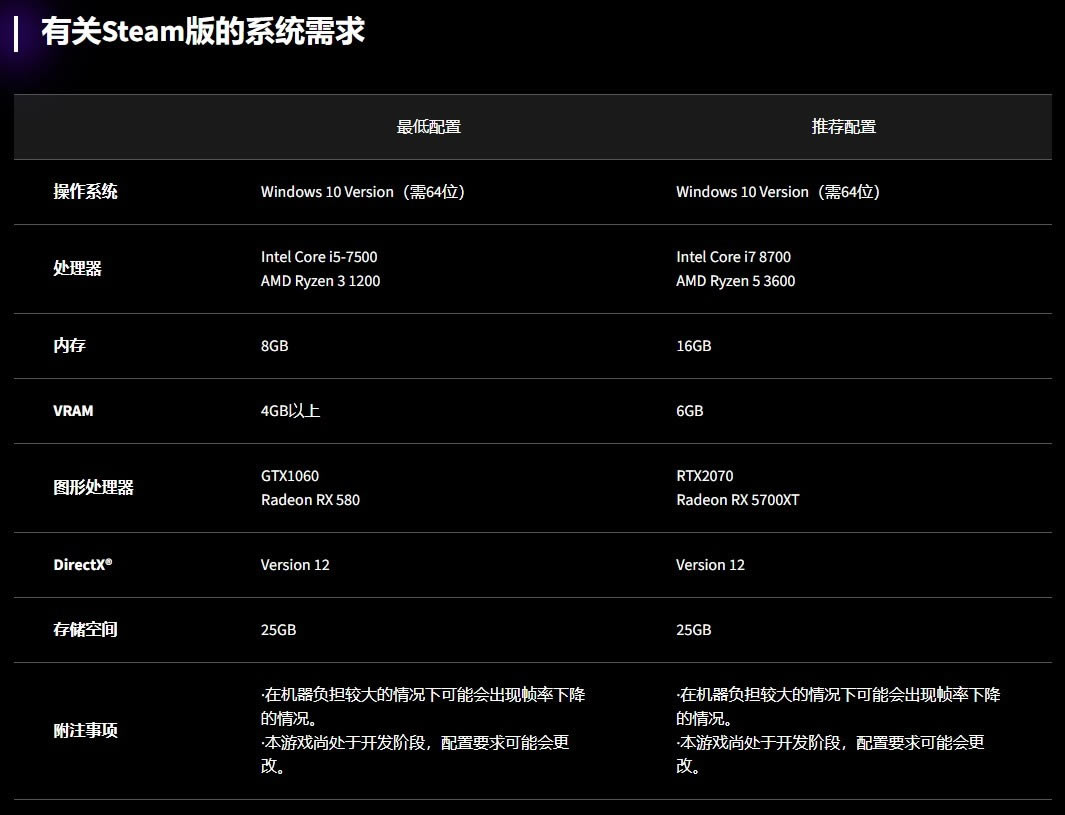Viewport: 1065px width, 815px height.
Task: Click the DirectX® row label
Action: click(x=82, y=565)
